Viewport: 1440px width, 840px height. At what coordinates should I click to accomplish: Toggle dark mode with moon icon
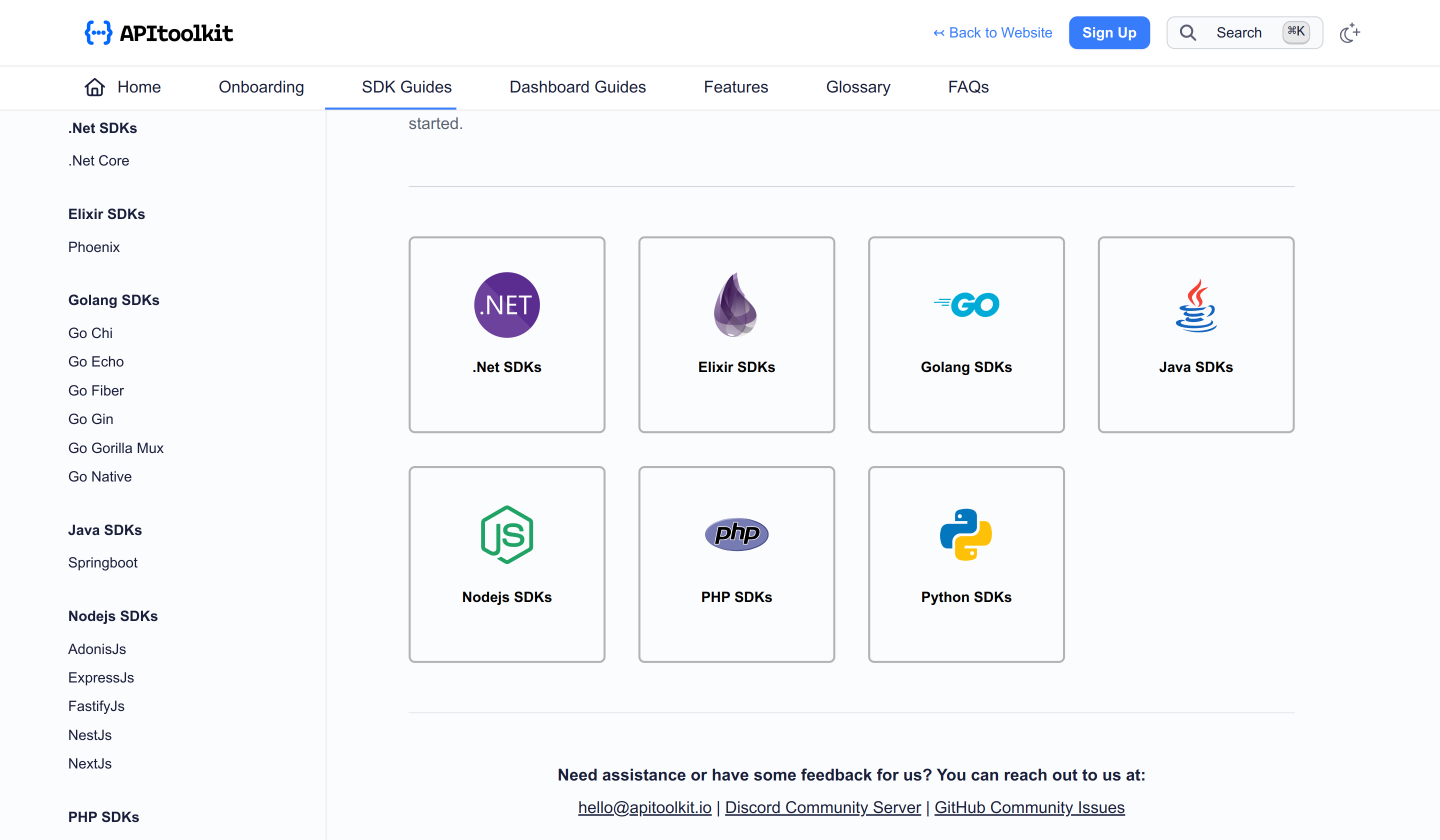click(1349, 33)
